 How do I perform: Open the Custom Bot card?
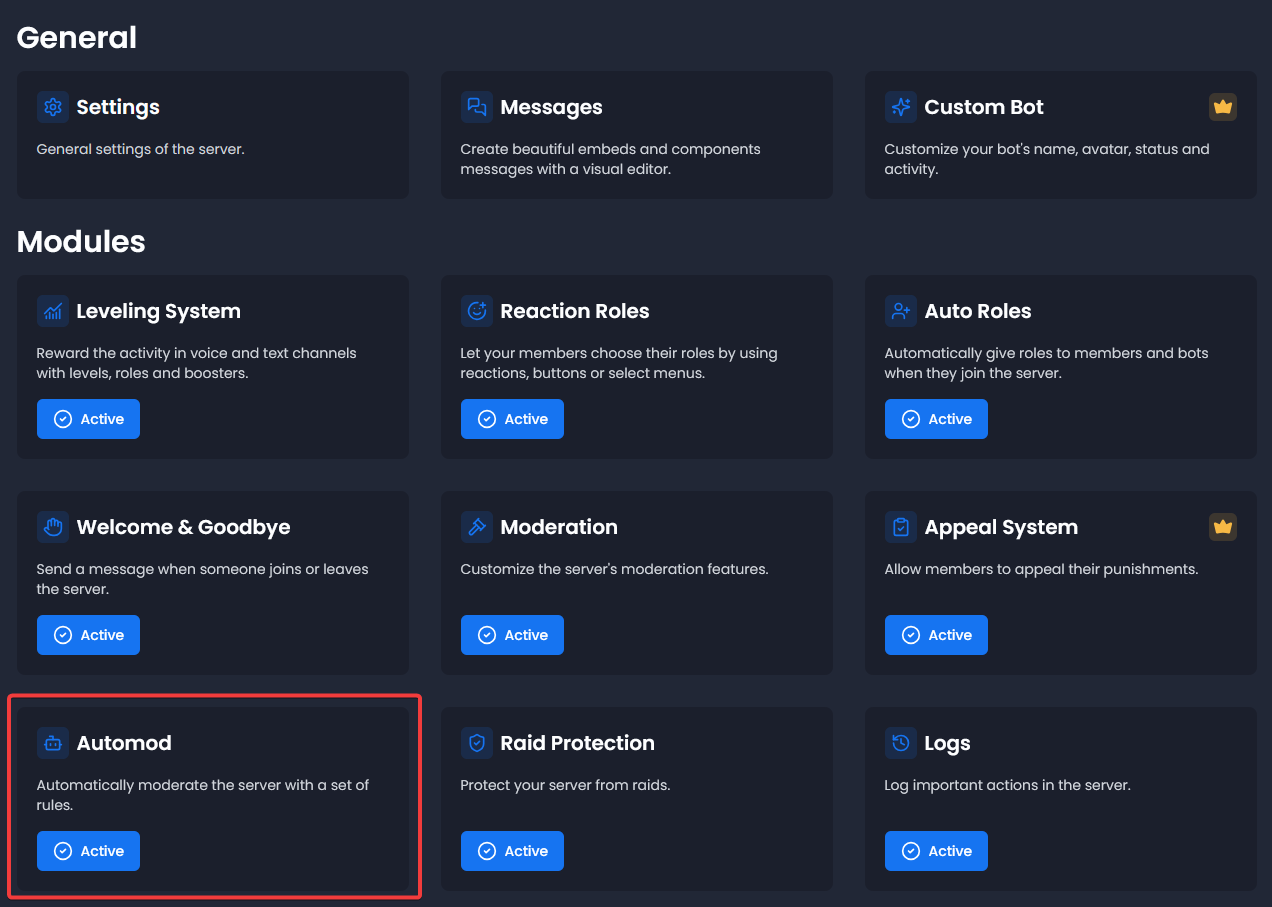coord(1061,135)
